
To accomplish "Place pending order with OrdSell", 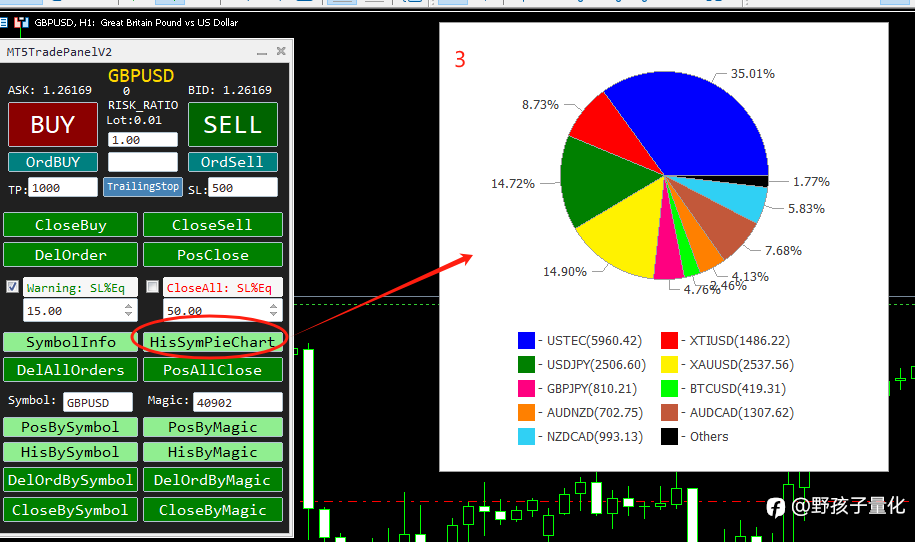I will click(x=232, y=162).
